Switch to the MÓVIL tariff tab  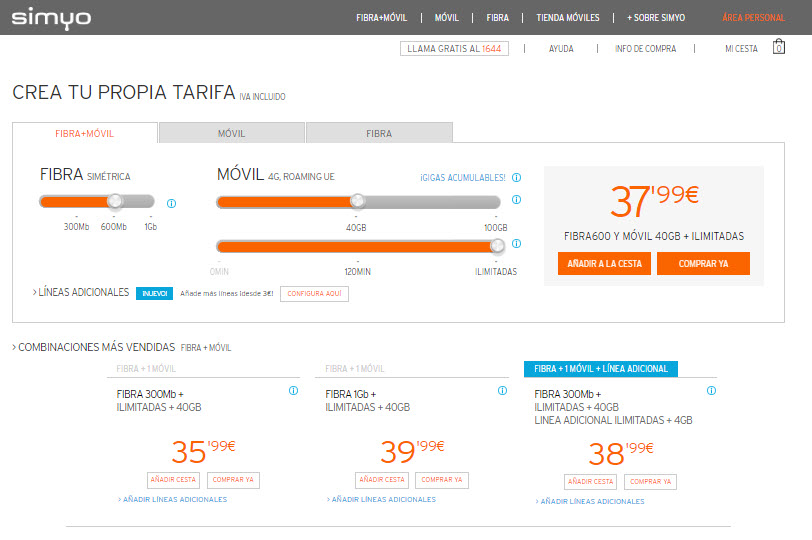click(231, 133)
